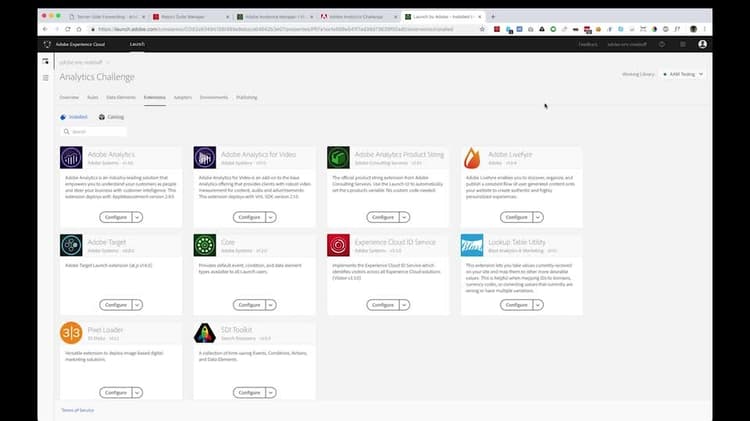This screenshot has height=421, width=750.
Task: Configure the Adobe Target extension
Action: [x=116, y=305]
